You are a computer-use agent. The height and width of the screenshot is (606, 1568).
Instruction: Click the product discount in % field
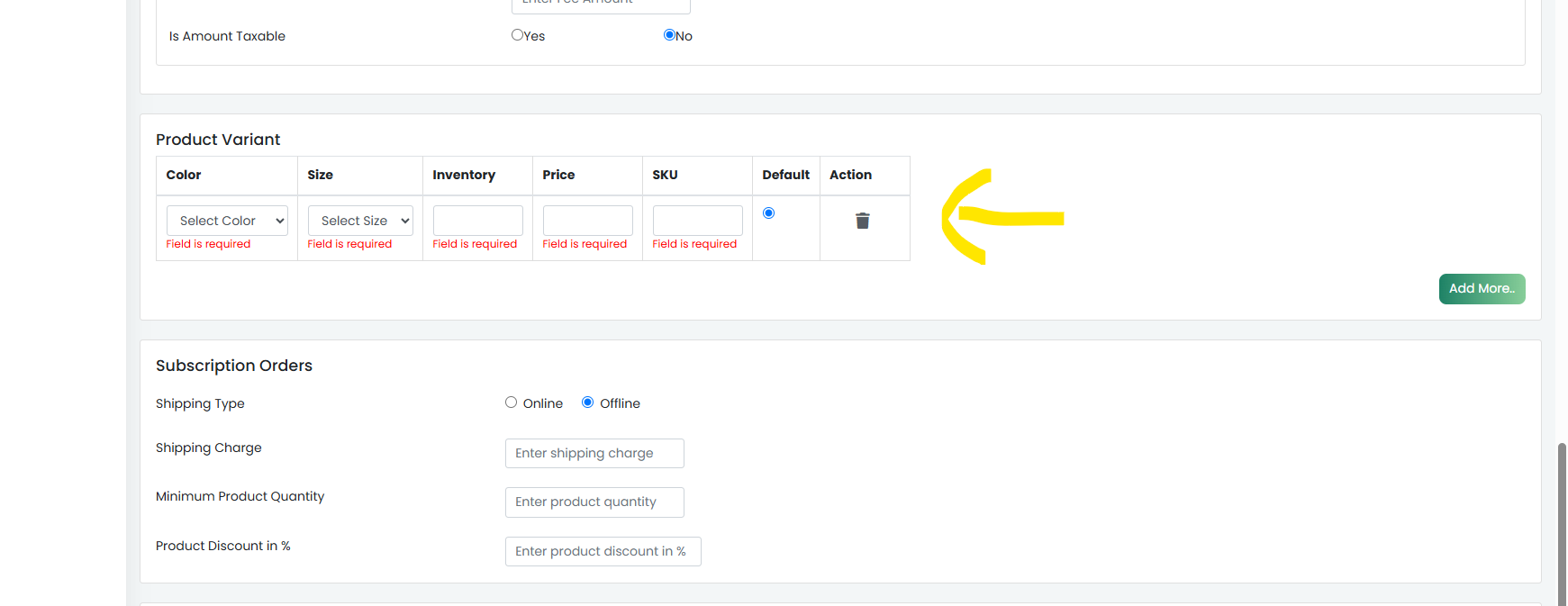pos(603,551)
